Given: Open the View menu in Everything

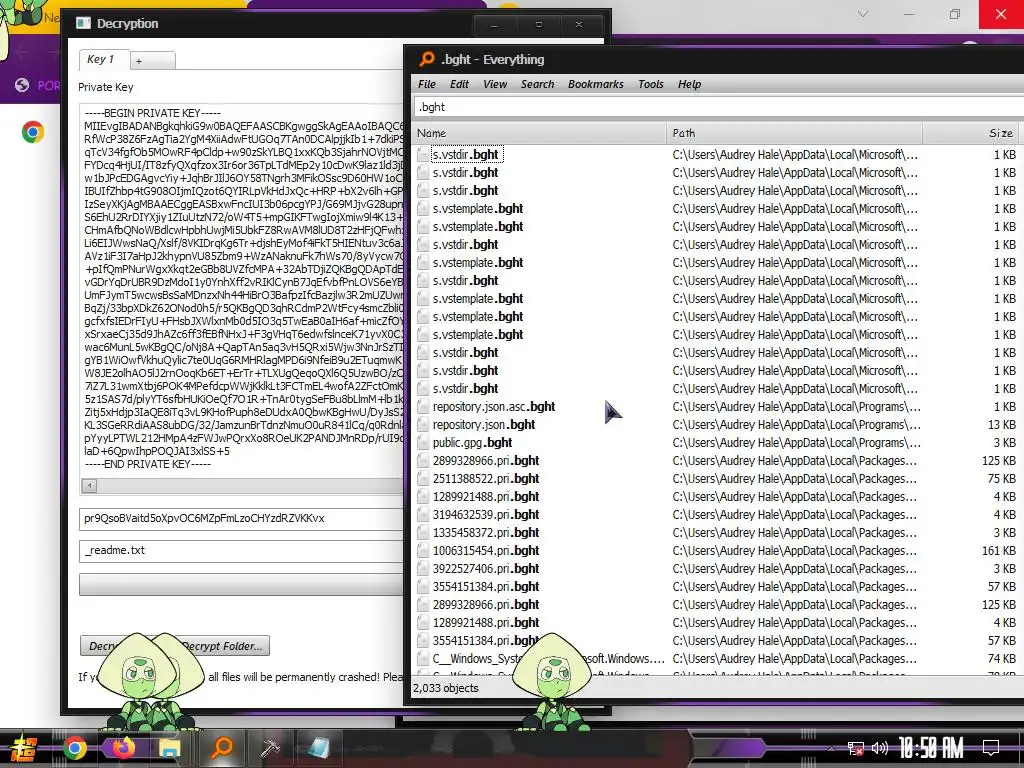Looking at the screenshot, I should [x=495, y=84].
